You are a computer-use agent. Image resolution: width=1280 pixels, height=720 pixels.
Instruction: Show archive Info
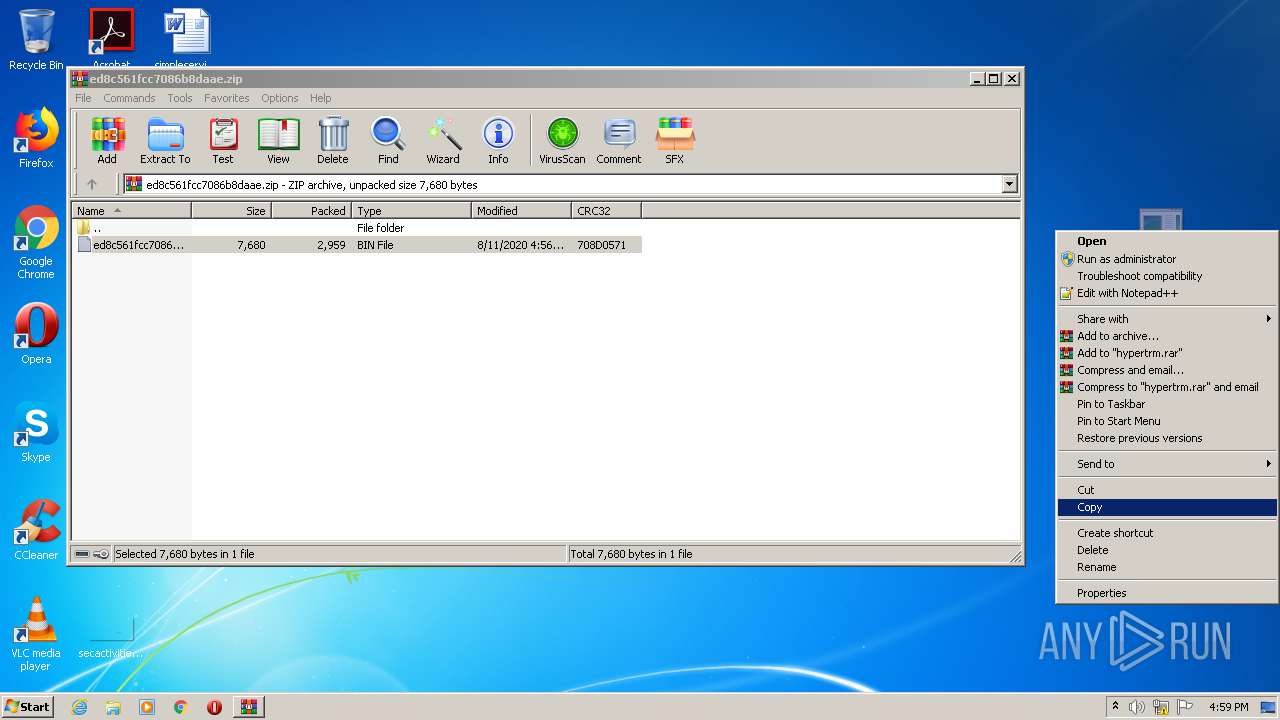498,140
